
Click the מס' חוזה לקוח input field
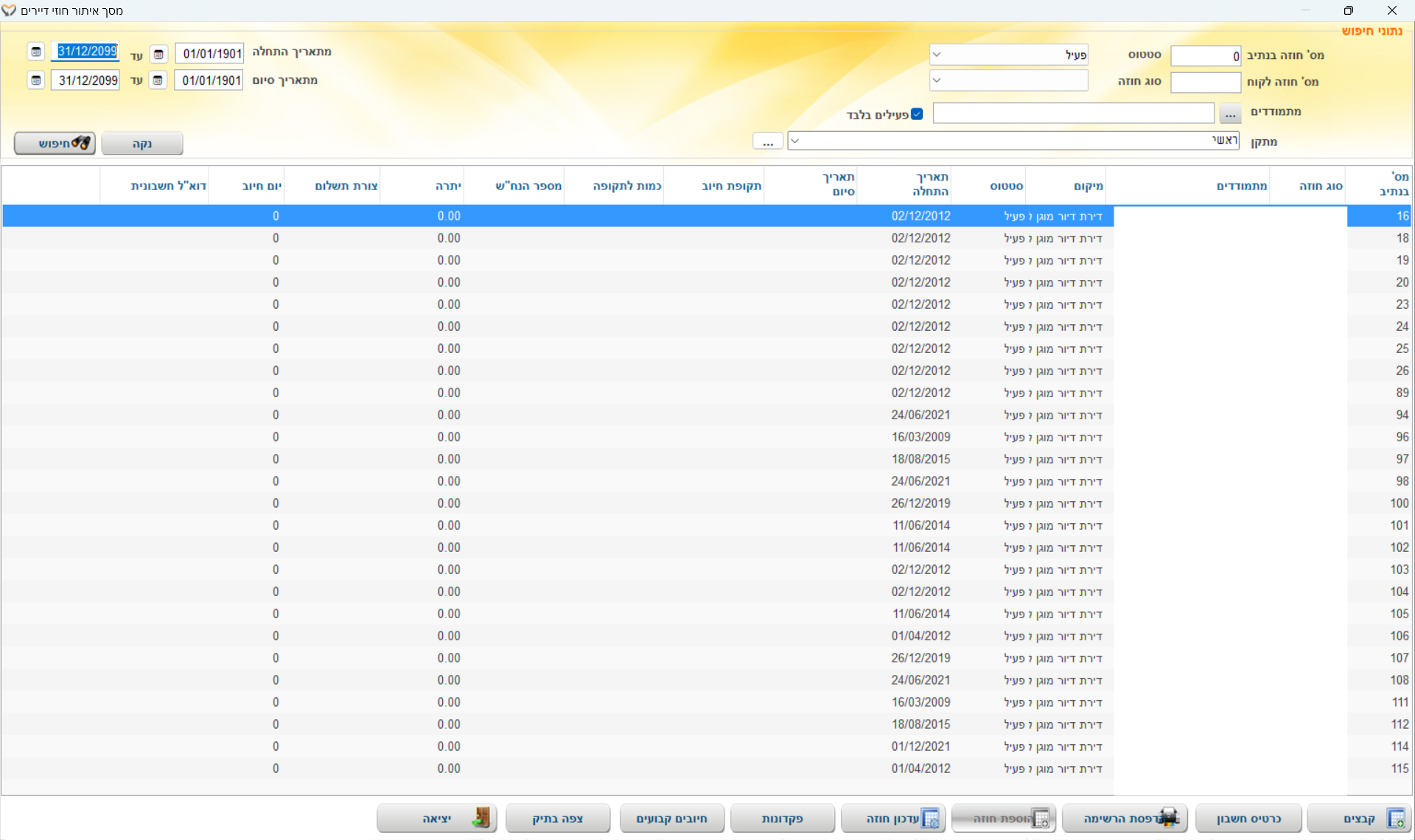(1205, 82)
